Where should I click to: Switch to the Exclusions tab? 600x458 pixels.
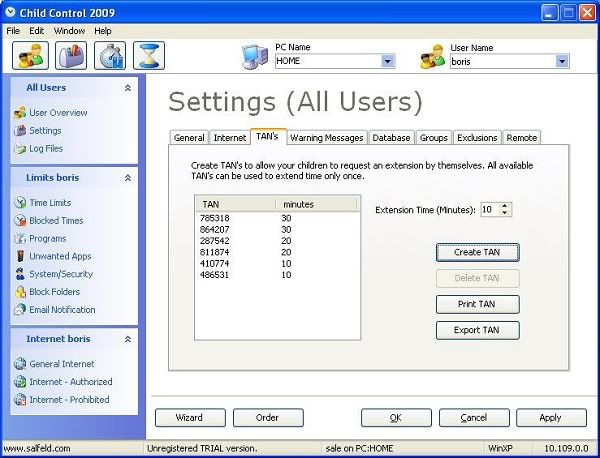477,138
